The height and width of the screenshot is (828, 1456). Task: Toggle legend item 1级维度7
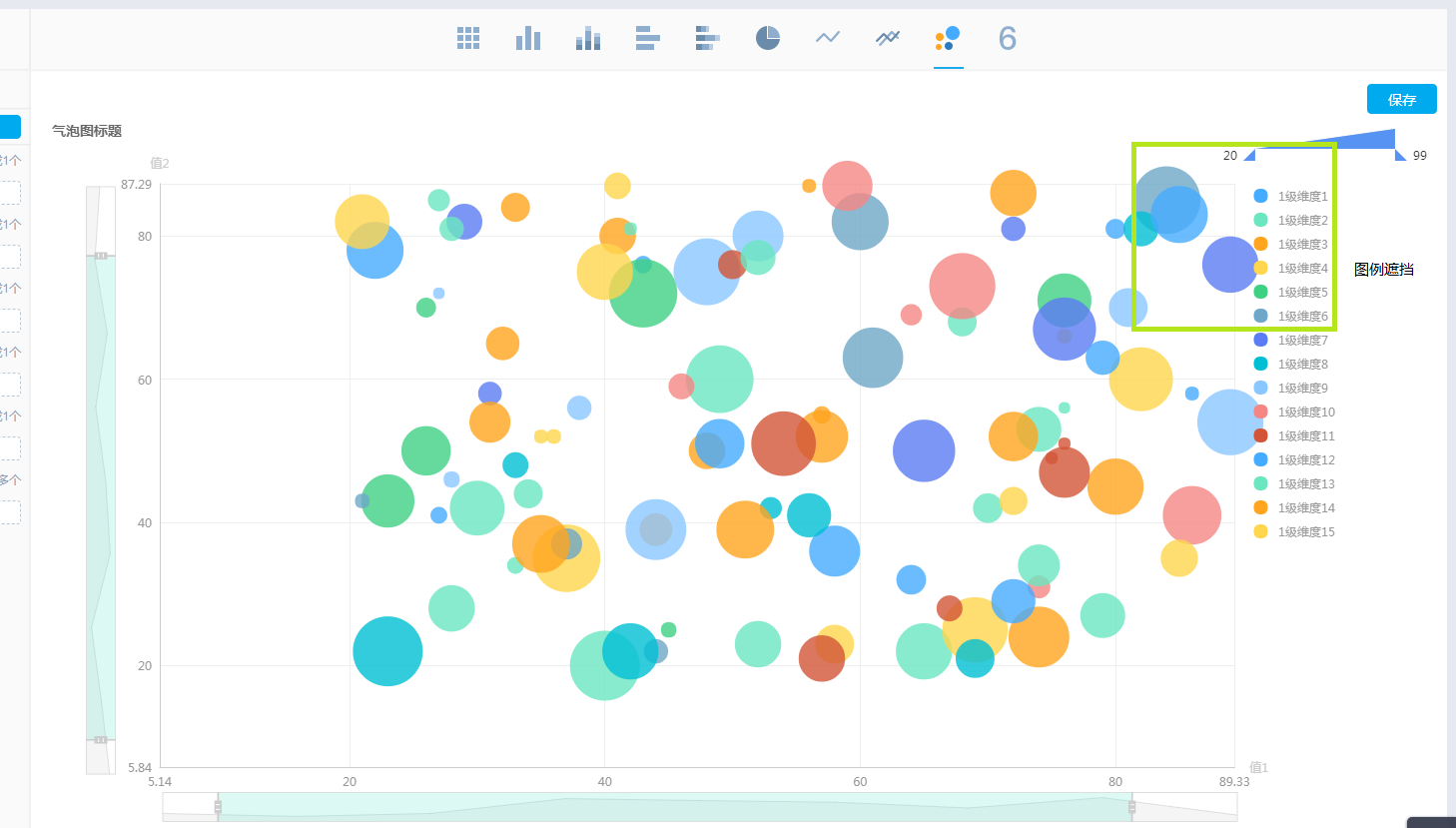[x=1298, y=340]
